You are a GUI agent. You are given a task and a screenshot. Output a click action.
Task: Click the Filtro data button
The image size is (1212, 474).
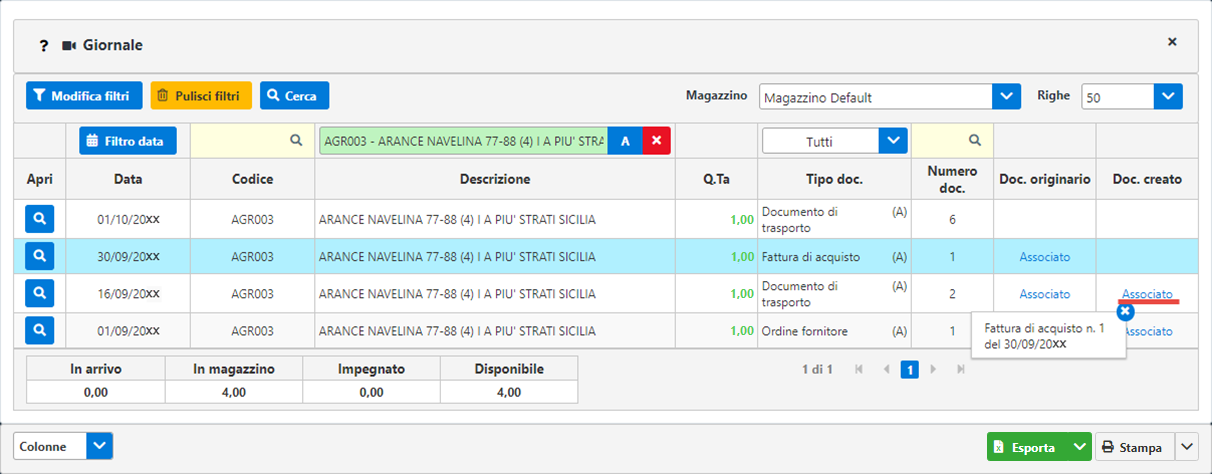(x=128, y=141)
